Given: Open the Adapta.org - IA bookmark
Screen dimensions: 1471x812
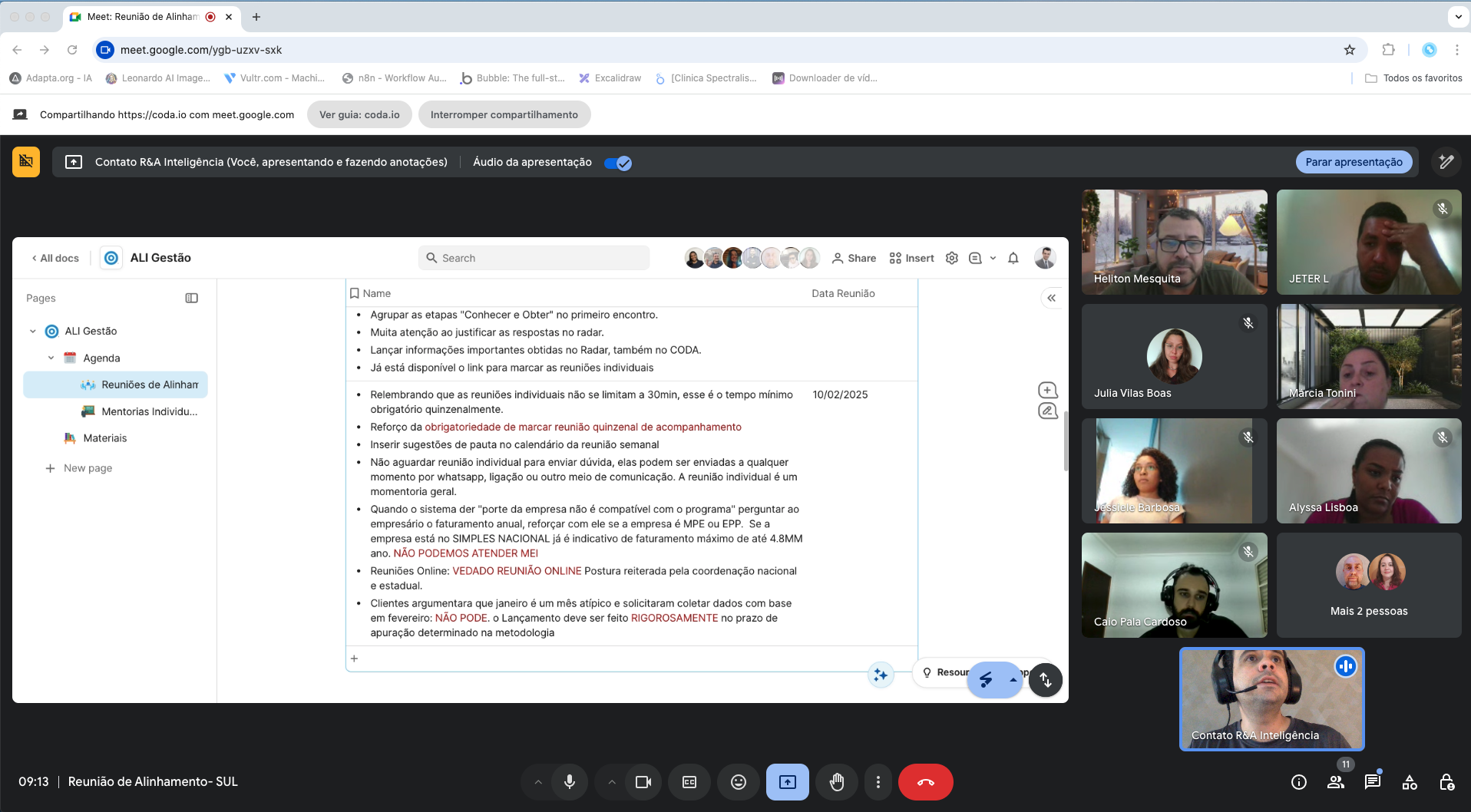Looking at the screenshot, I should (51, 78).
